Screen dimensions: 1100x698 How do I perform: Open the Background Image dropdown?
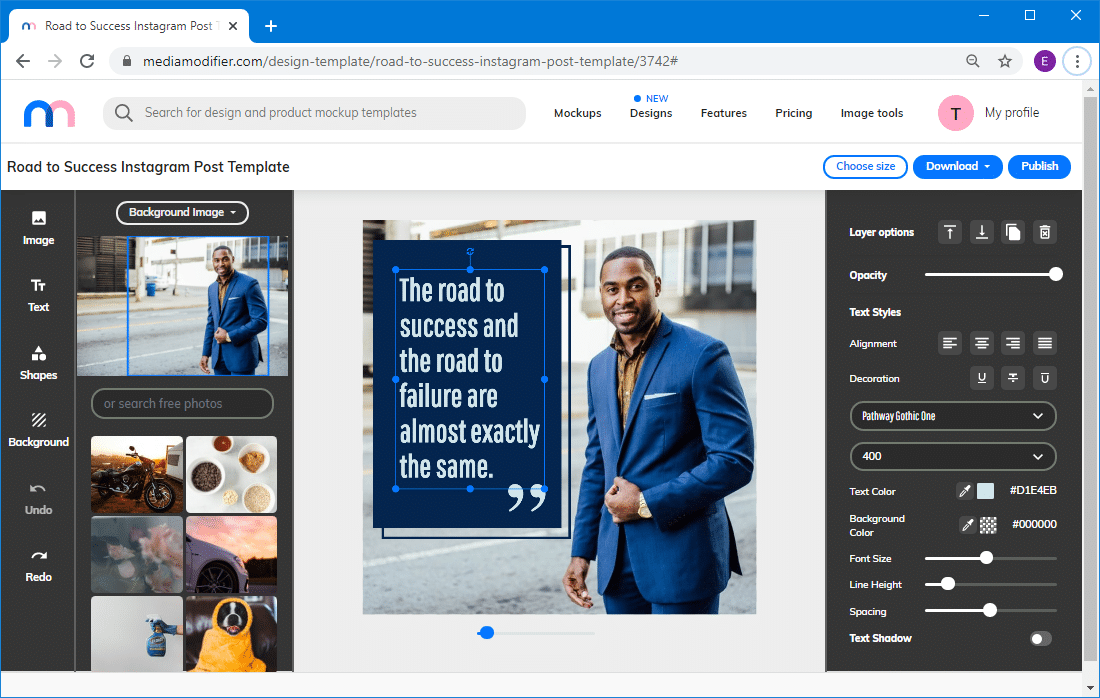[x=182, y=212]
